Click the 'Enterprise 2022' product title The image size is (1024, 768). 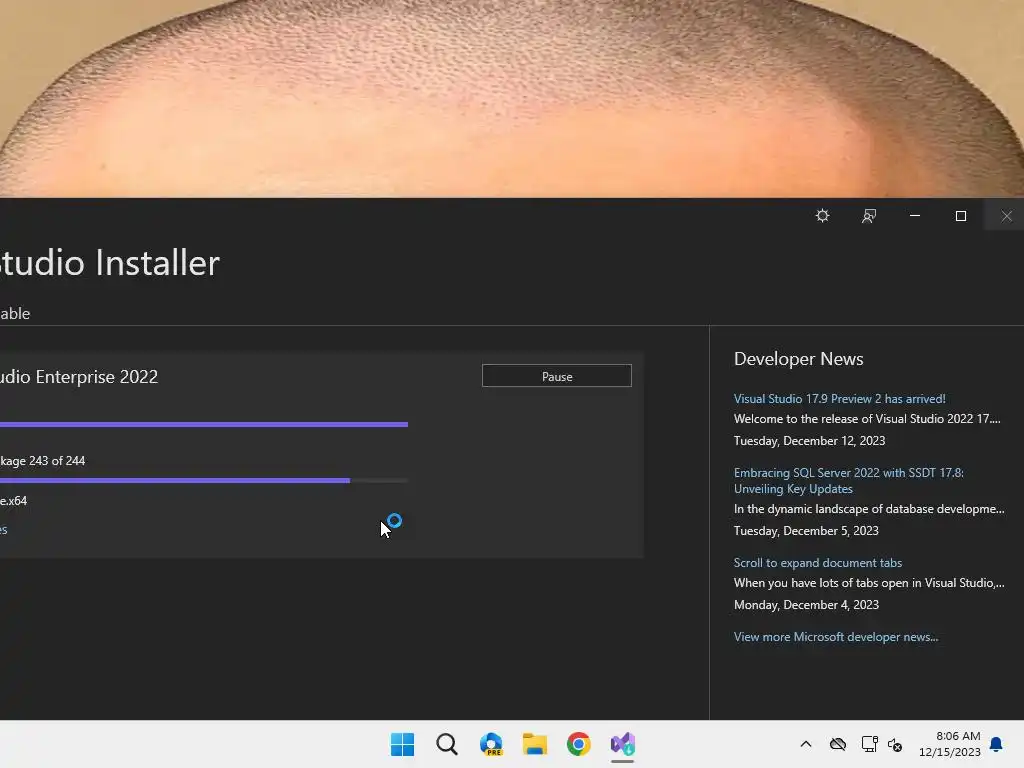tap(78, 377)
